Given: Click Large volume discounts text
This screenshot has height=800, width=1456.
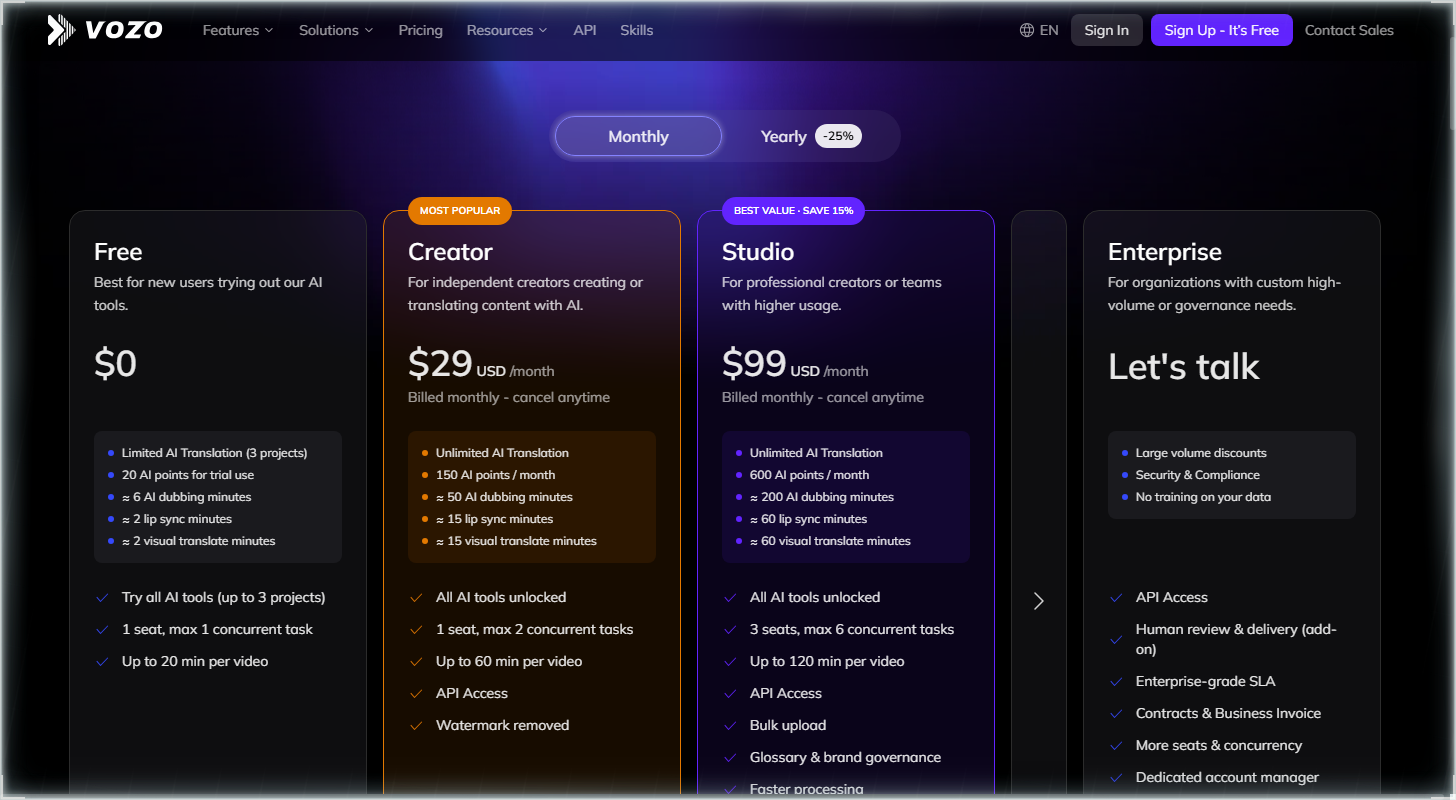Looking at the screenshot, I should [x=1201, y=453].
